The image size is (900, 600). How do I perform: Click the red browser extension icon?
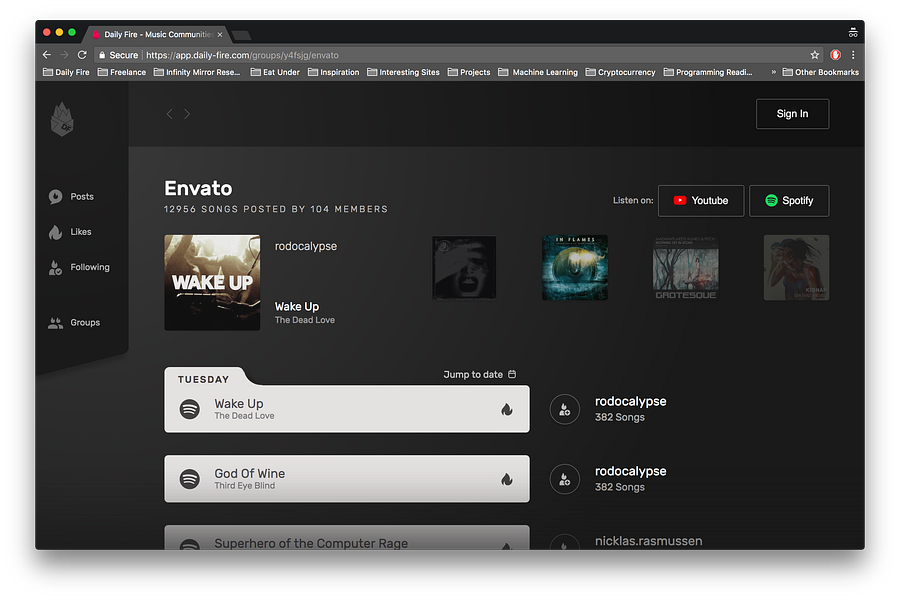coord(836,55)
